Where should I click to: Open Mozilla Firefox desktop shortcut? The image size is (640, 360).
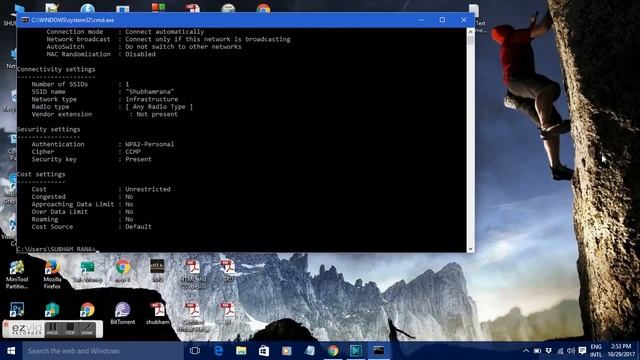tap(52, 275)
